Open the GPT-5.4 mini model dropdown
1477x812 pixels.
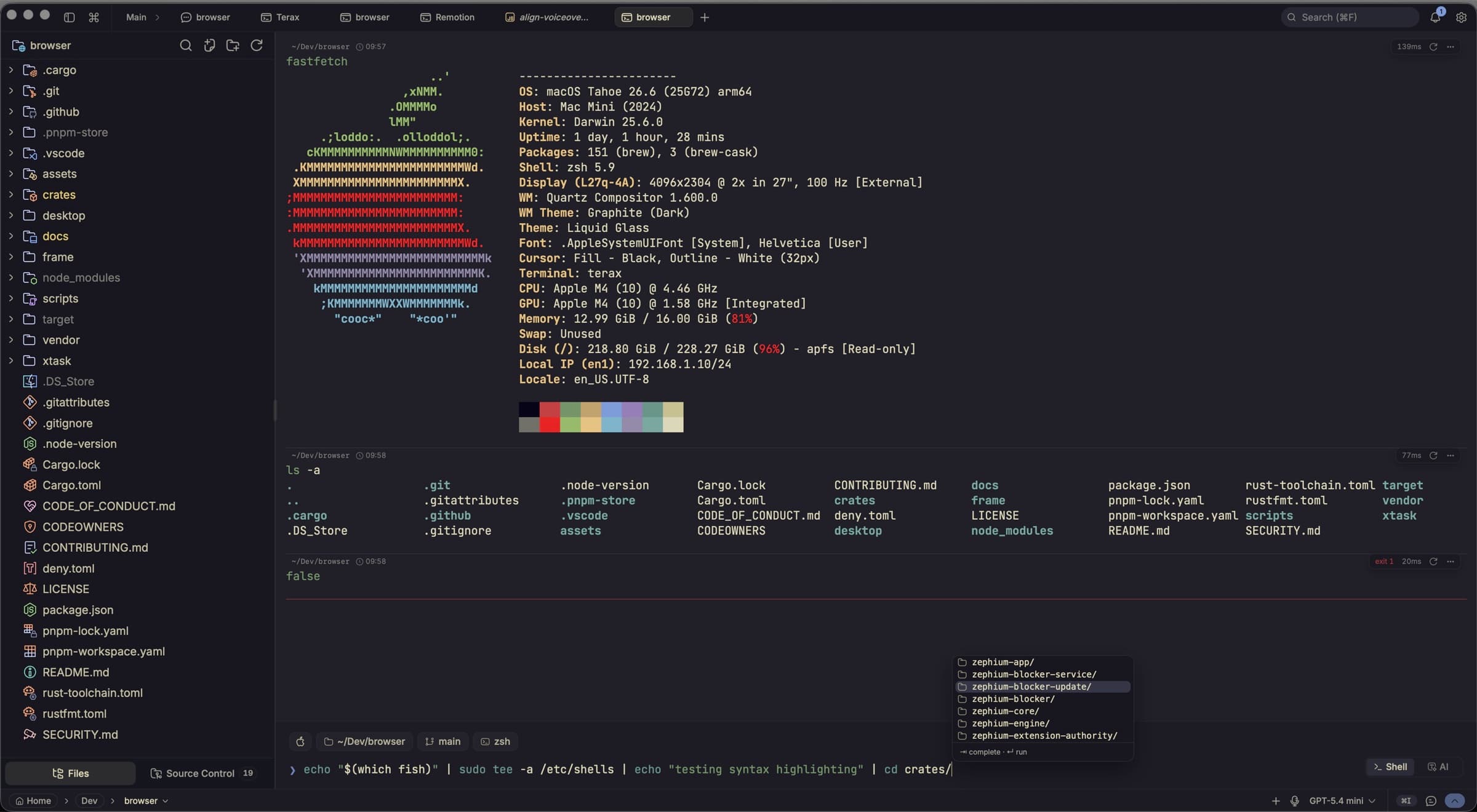click(x=1342, y=801)
